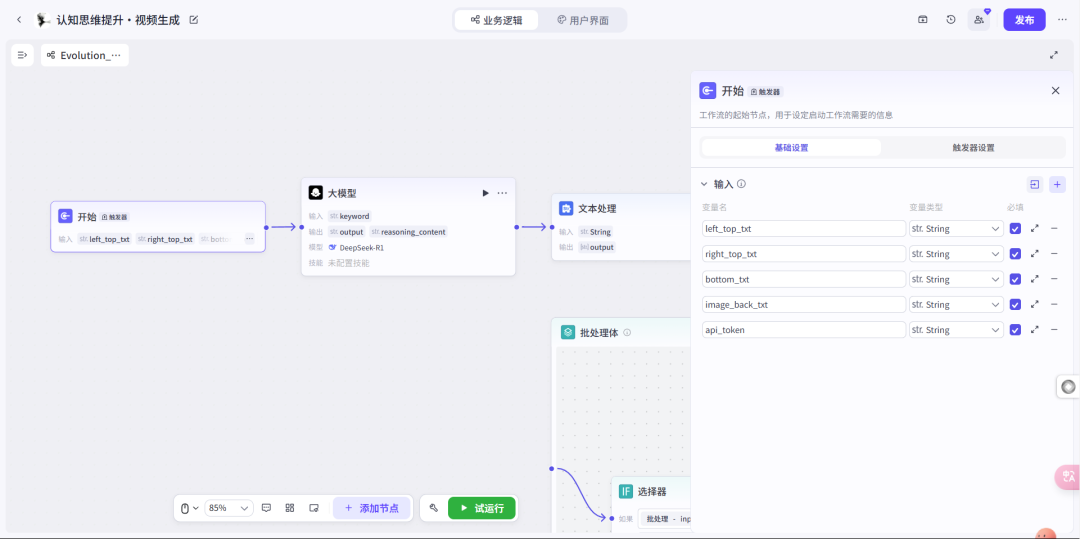Remove the left_top_txt variable
Image resolution: width=1080 pixels, height=539 pixels.
[1054, 229]
